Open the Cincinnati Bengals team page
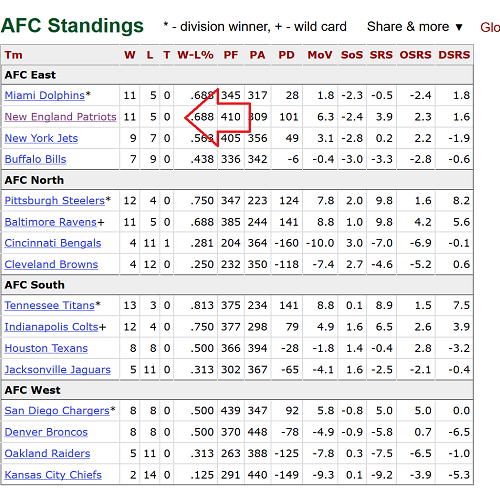500x500 pixels. 53,243
